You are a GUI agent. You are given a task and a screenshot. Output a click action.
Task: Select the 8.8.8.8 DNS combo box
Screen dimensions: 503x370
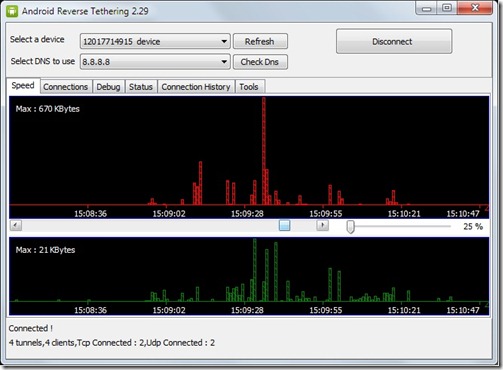tap(155, 62)
